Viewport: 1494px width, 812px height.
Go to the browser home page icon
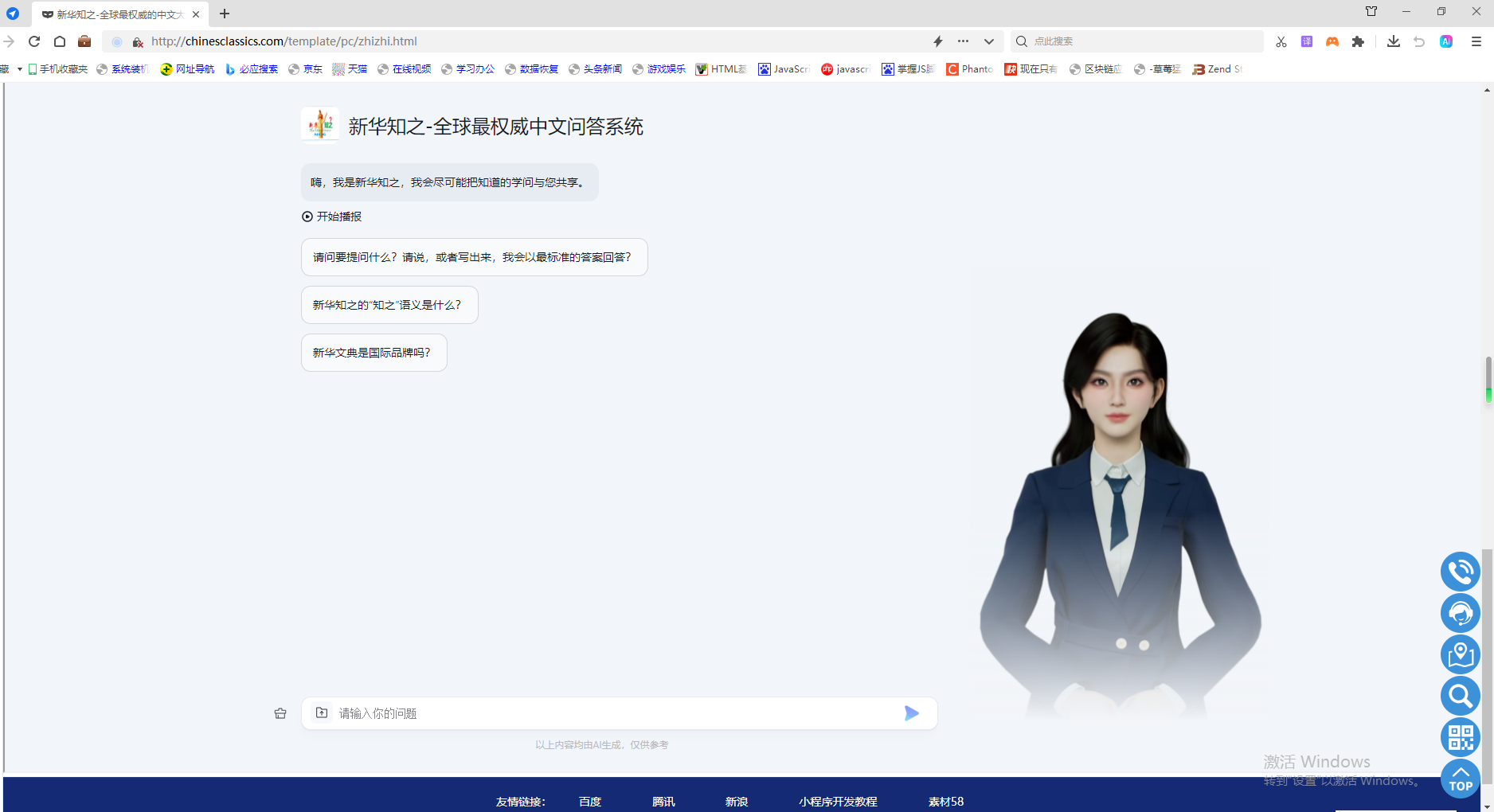coord(60,41)
